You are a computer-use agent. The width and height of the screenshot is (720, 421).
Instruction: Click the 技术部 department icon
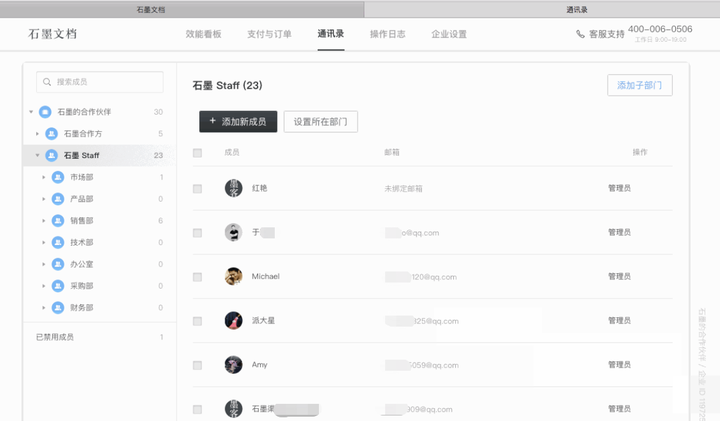pyautogui.click(x=58, y=242)
